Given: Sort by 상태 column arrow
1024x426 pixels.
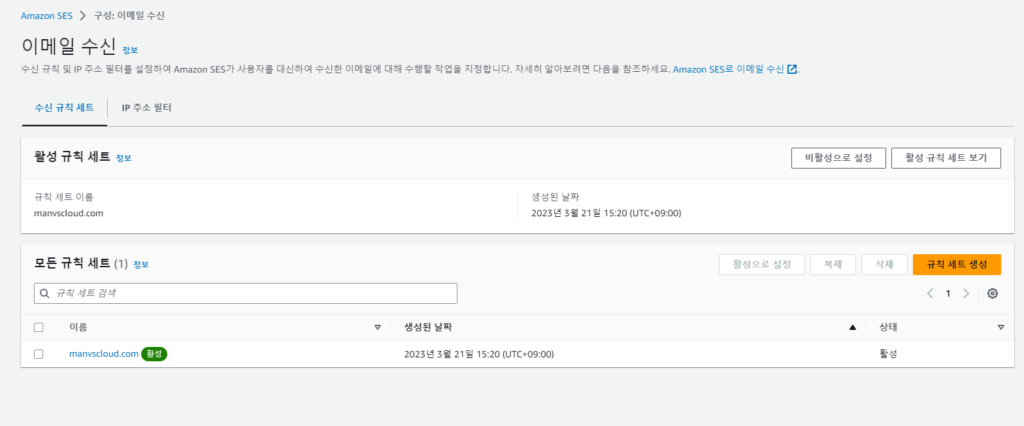Looking at the screenshot, I should 1000,327.
